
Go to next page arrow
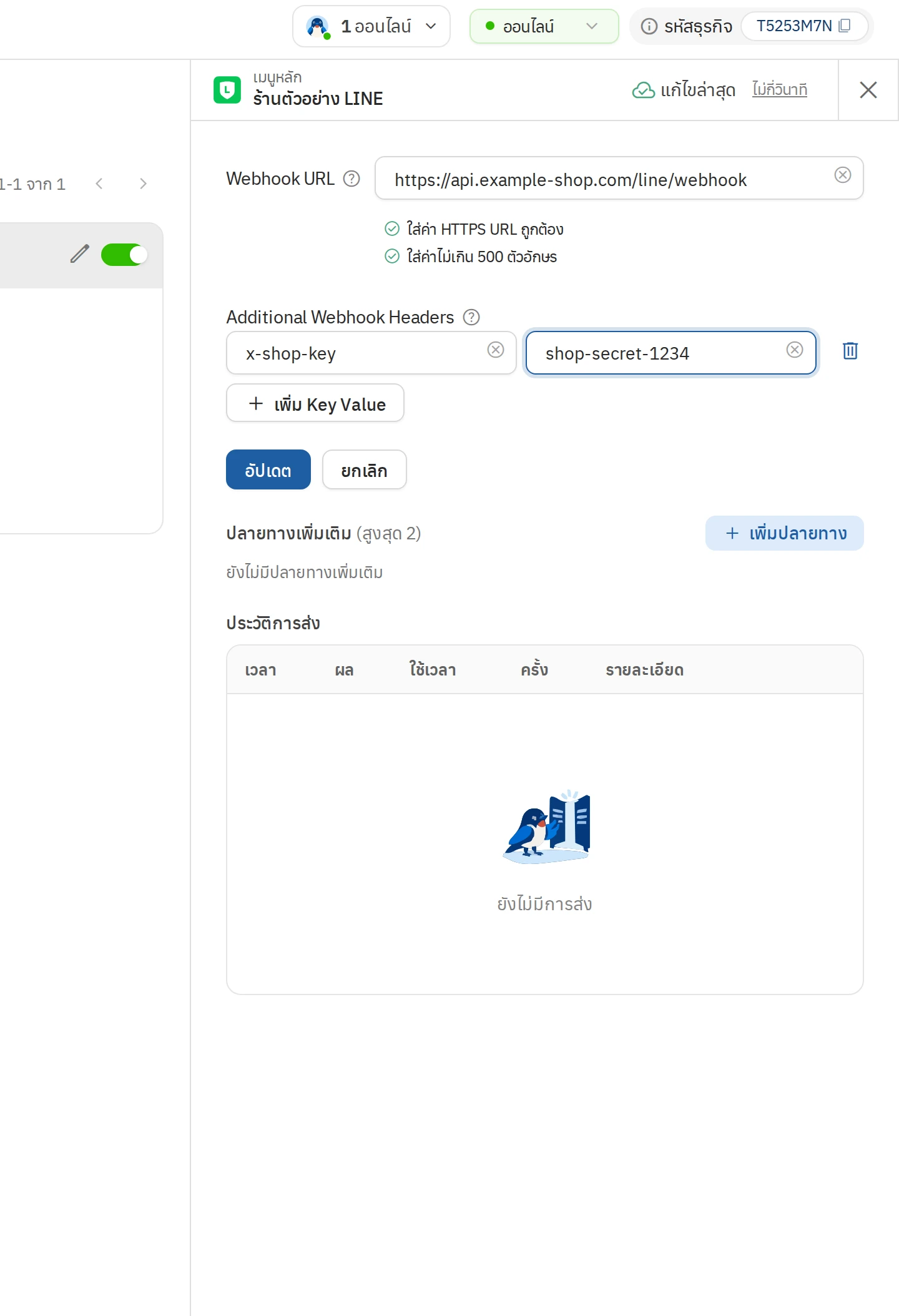click(x=144, y=184)
